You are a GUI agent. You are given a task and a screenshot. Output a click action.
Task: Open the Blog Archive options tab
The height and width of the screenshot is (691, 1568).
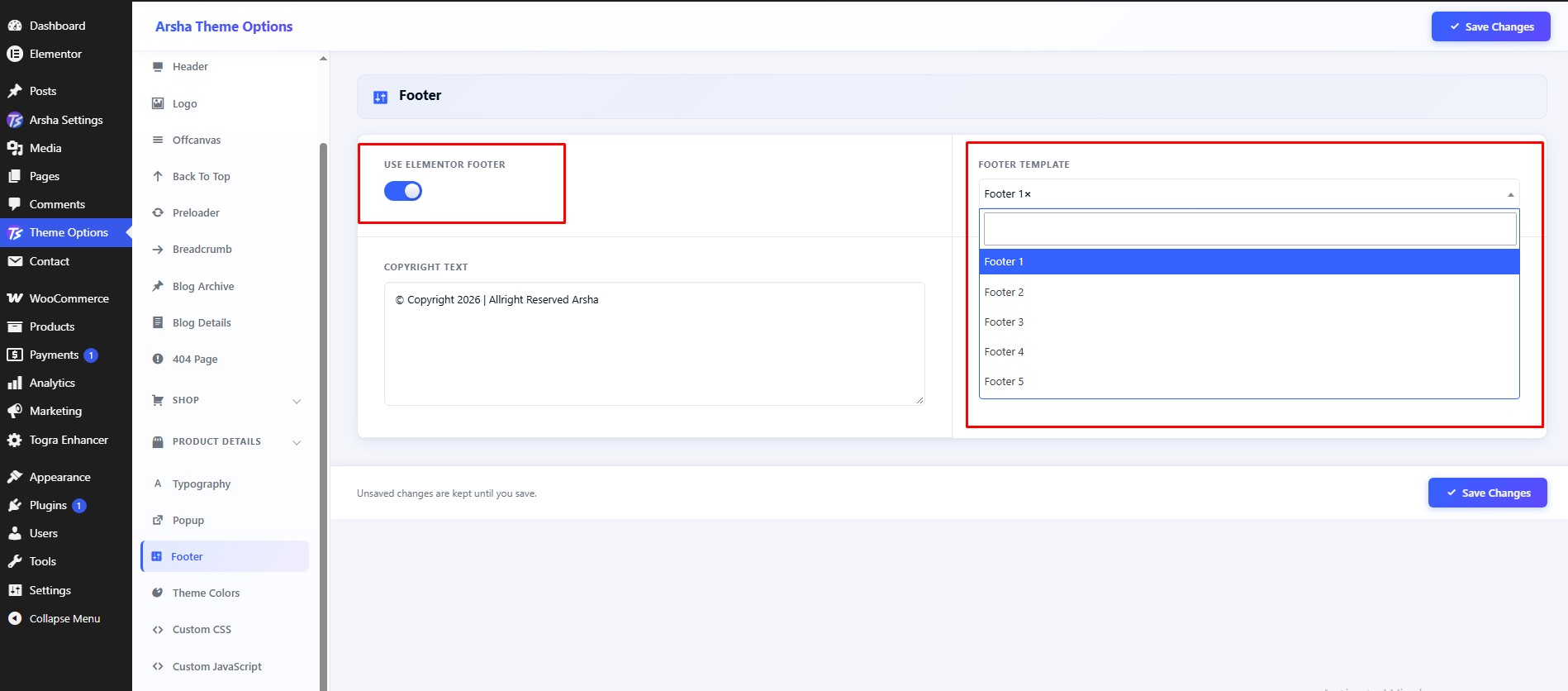pos(225,286)
